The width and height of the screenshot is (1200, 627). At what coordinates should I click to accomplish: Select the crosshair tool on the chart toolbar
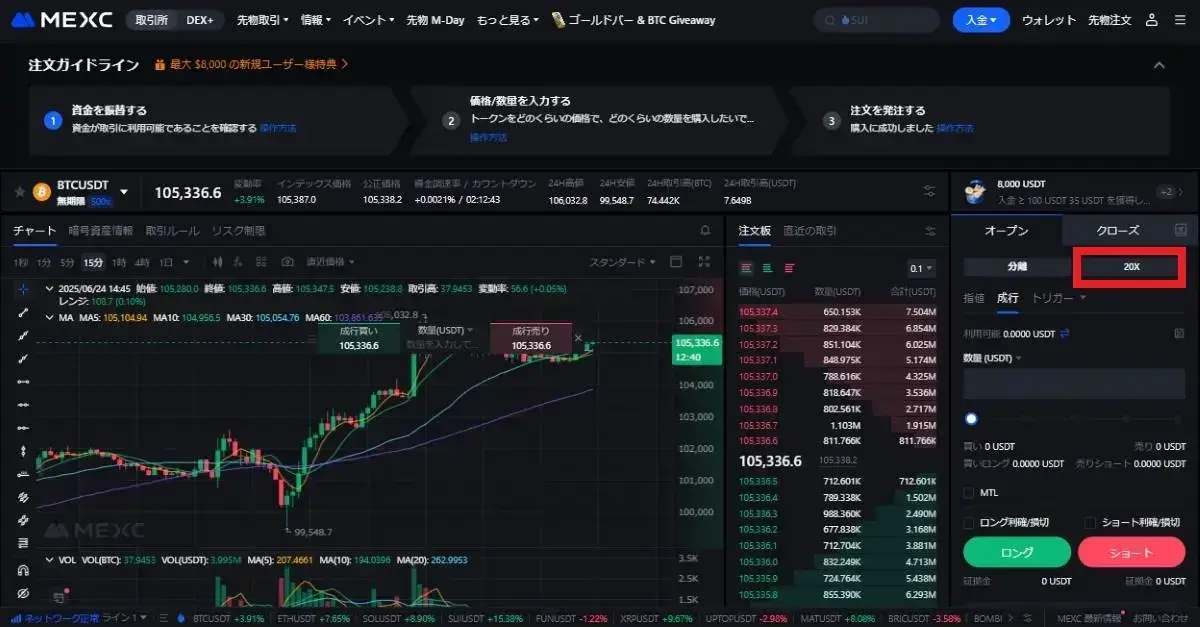tap(22, 290)
